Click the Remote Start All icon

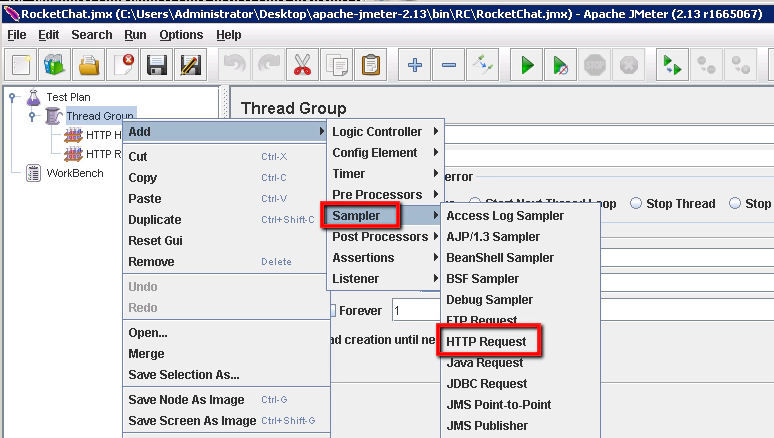[672, 65]
